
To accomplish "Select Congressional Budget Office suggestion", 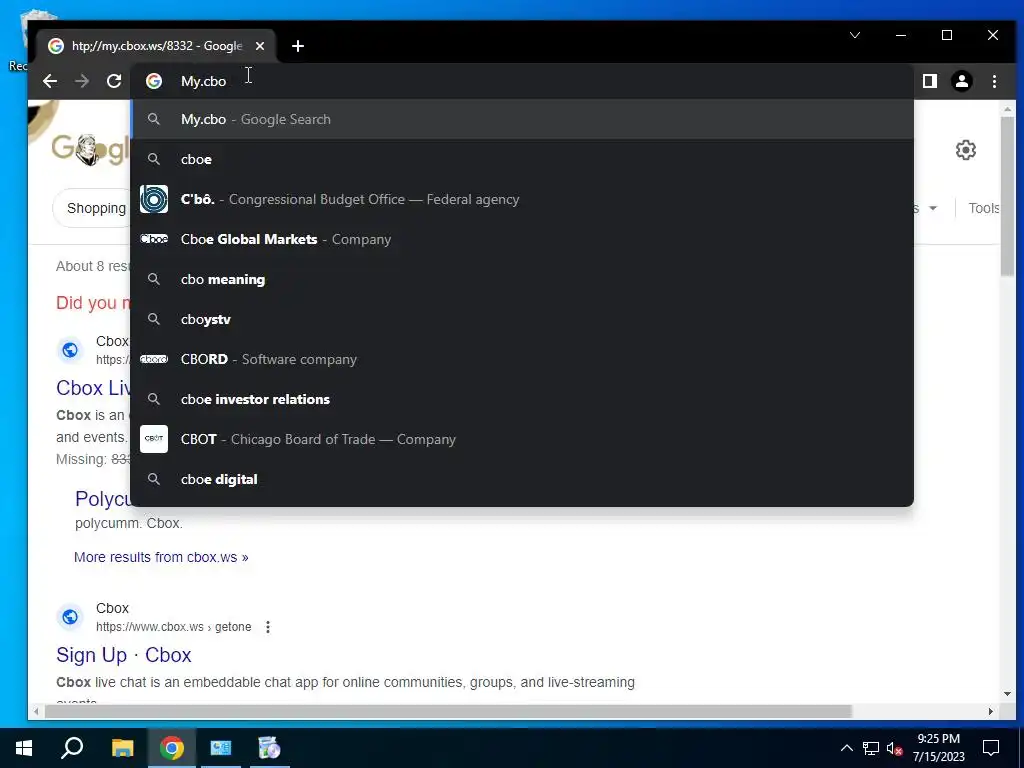I will (x=522, y=199).
